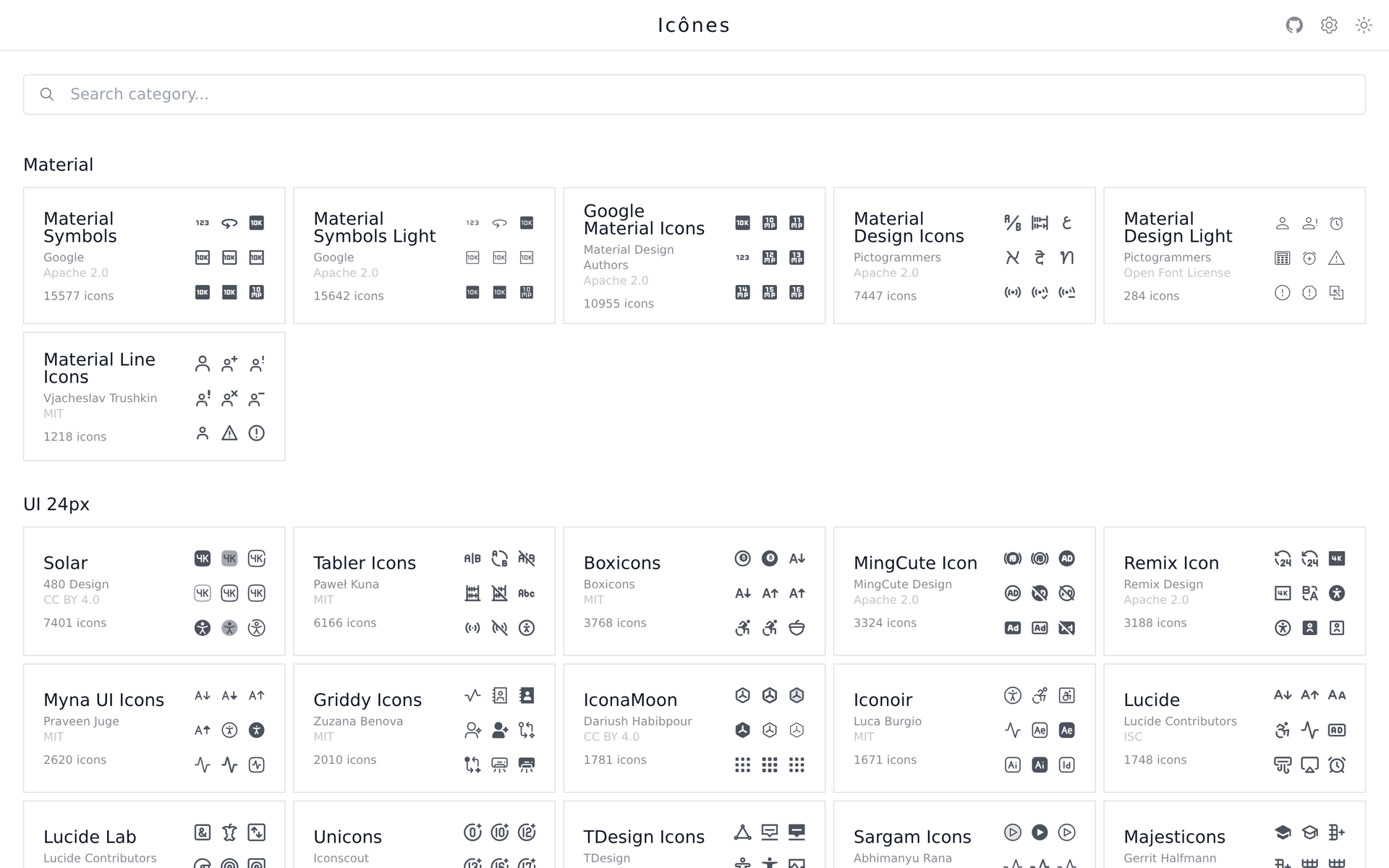Screen dimensions: 1389x868
Task: Open the TDesign Icons collection
Action: (694, 835)
